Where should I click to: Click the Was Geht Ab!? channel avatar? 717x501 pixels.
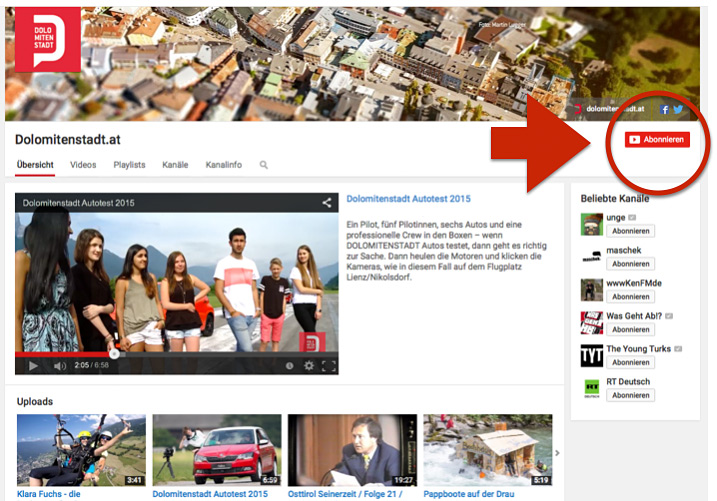click(x=592, y=323)
